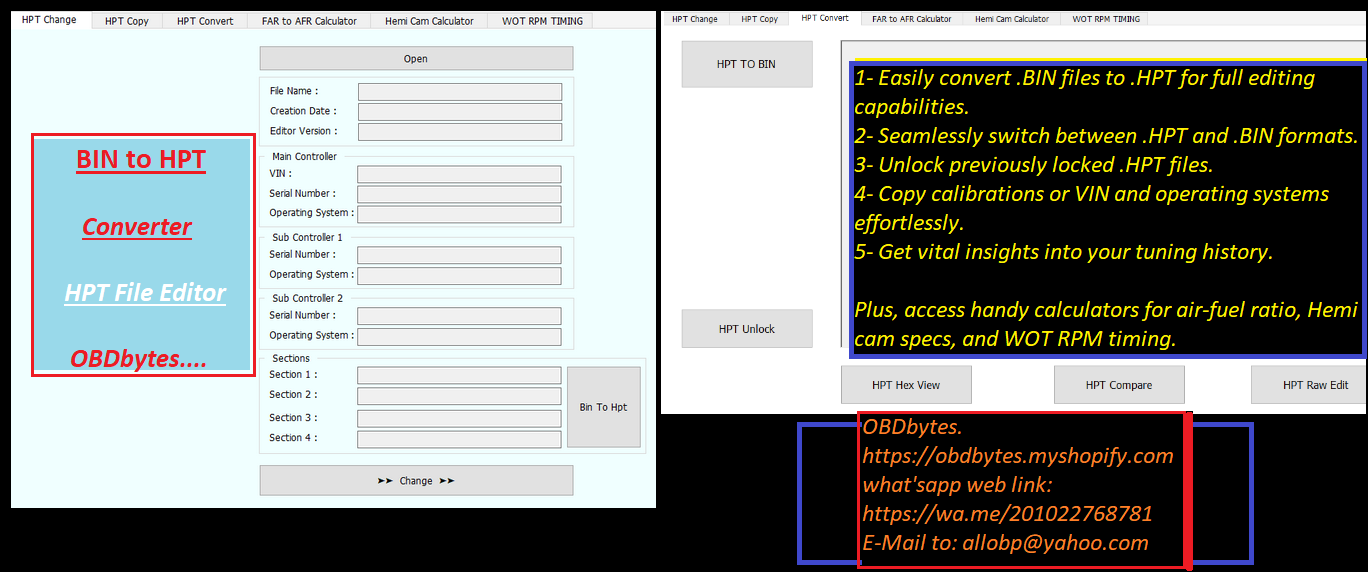This screenshot has height=572, width=1368.
Task: Click the File Name input field
Action: 460,92
